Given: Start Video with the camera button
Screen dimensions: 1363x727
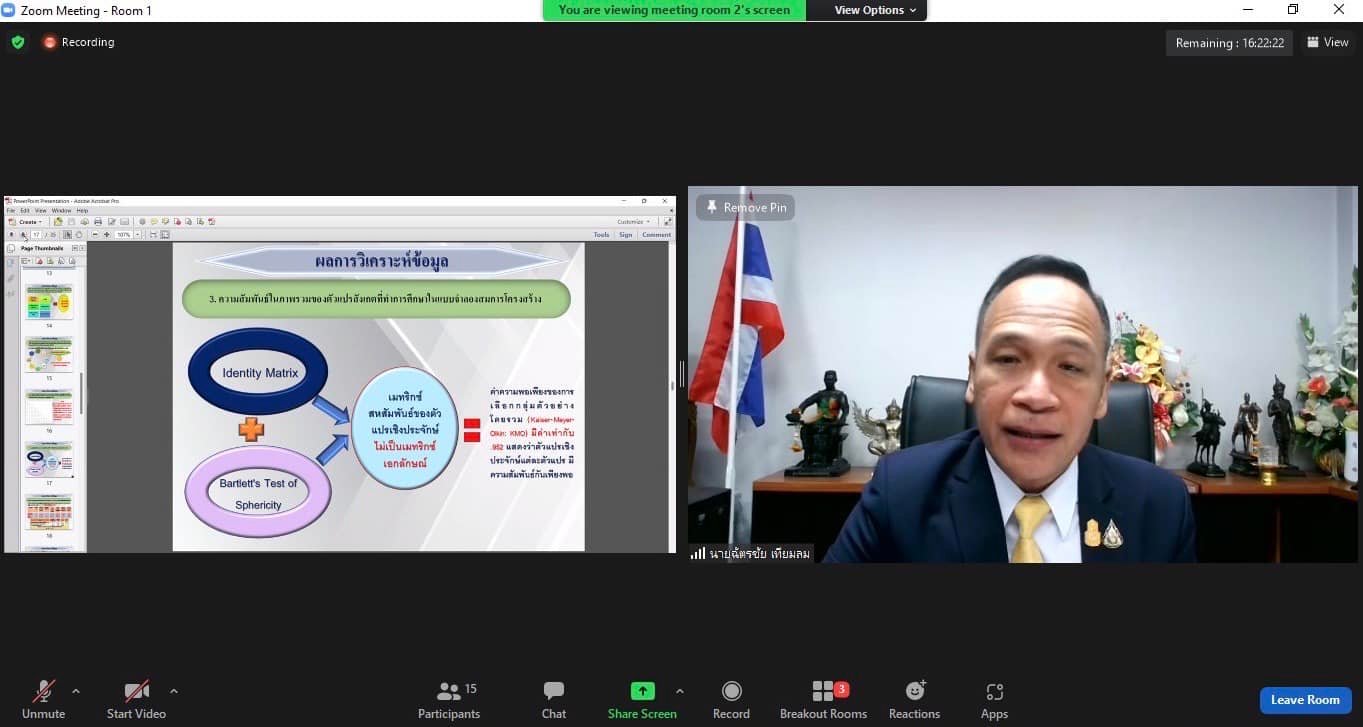Looking at the screenshot, I should (136, 692).
